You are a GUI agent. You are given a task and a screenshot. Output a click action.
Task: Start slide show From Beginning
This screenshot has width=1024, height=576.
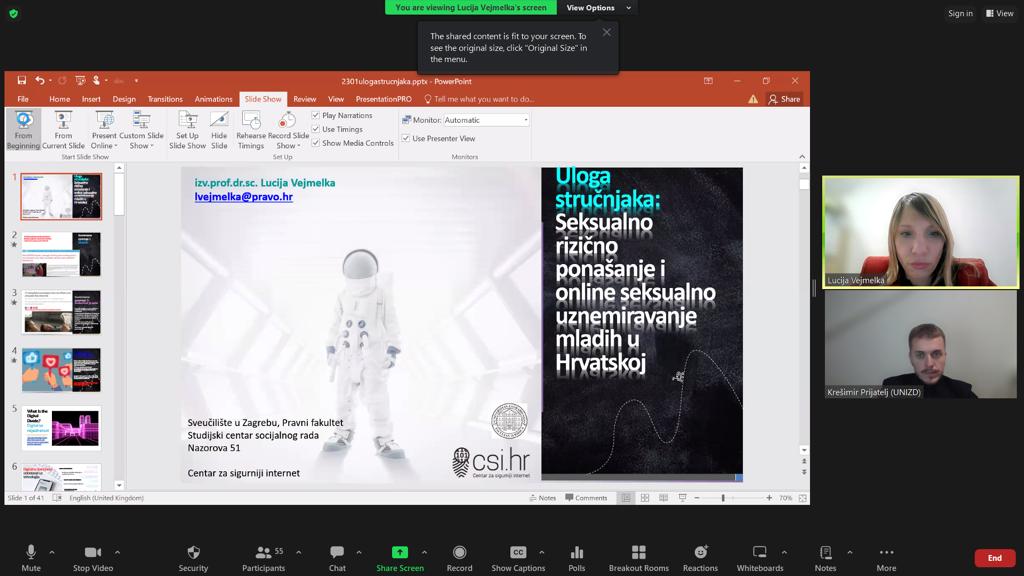tap(23, 129)
